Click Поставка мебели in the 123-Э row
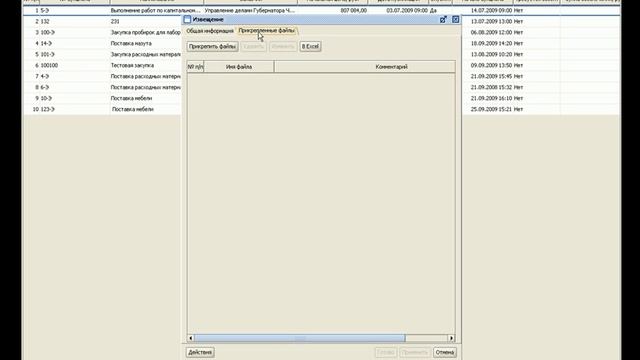This screenshot has height=360, width=640. click(133, 109)
